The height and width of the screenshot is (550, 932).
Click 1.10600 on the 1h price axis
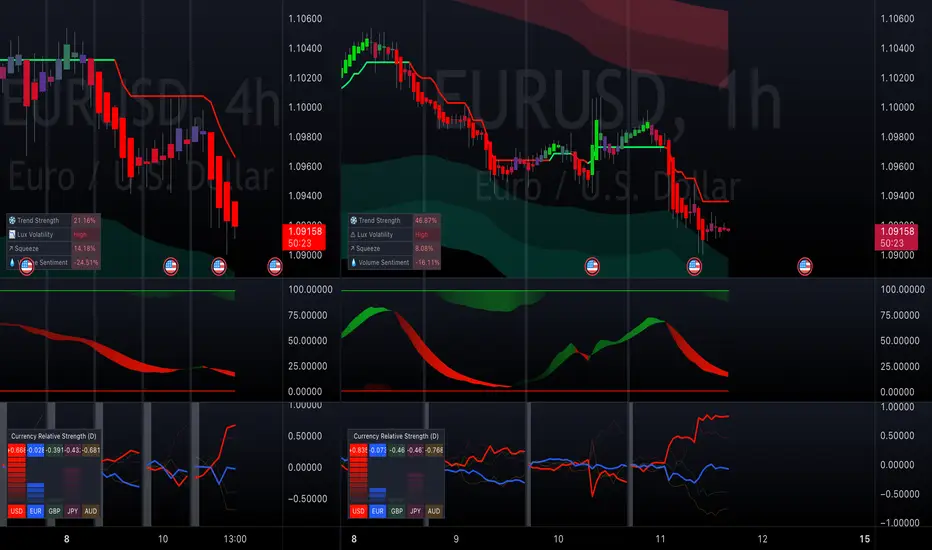click(x=897, y=18)
